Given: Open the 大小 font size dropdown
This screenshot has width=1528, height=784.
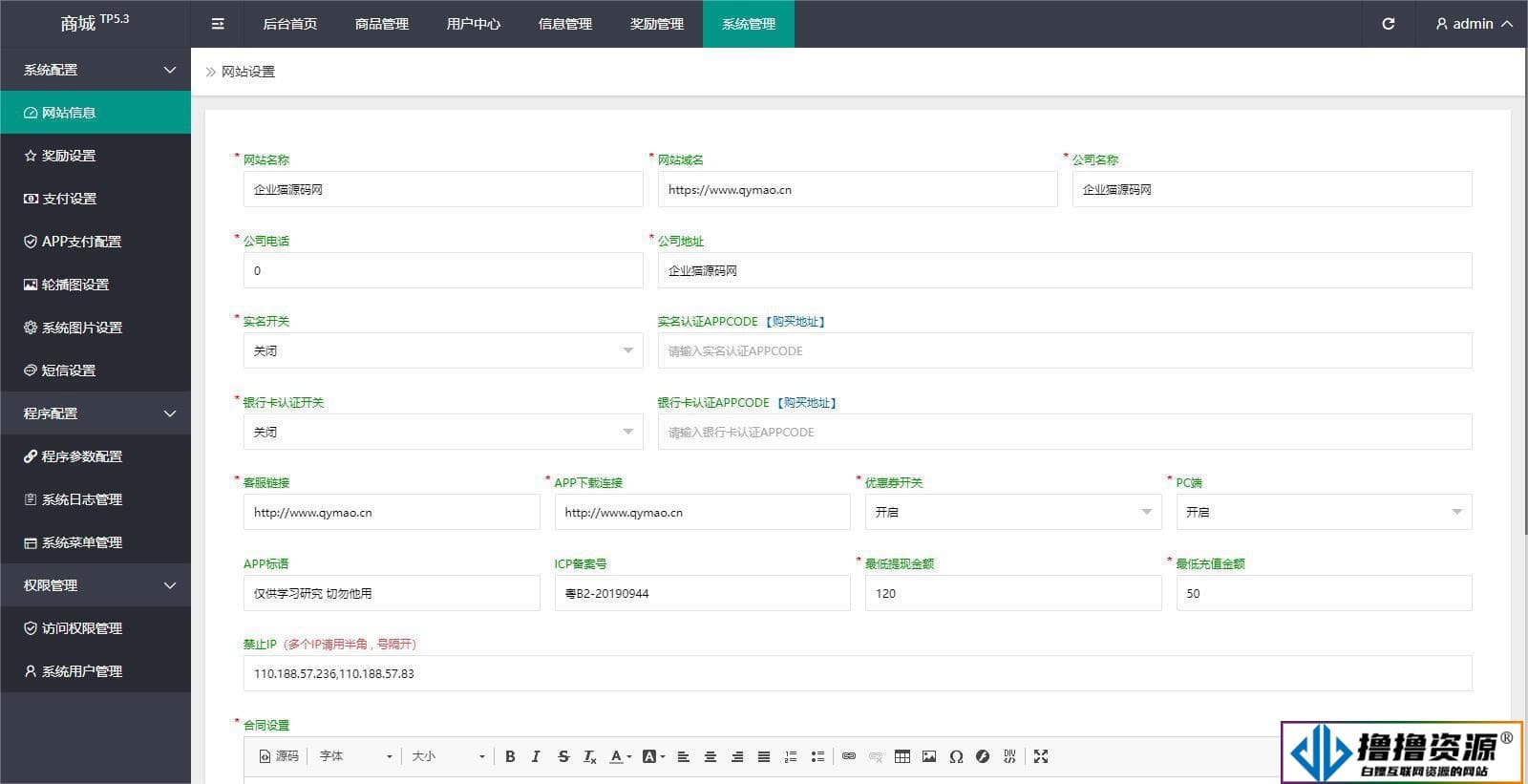Looking at the screenshot, I should click(x=448, y=756).
